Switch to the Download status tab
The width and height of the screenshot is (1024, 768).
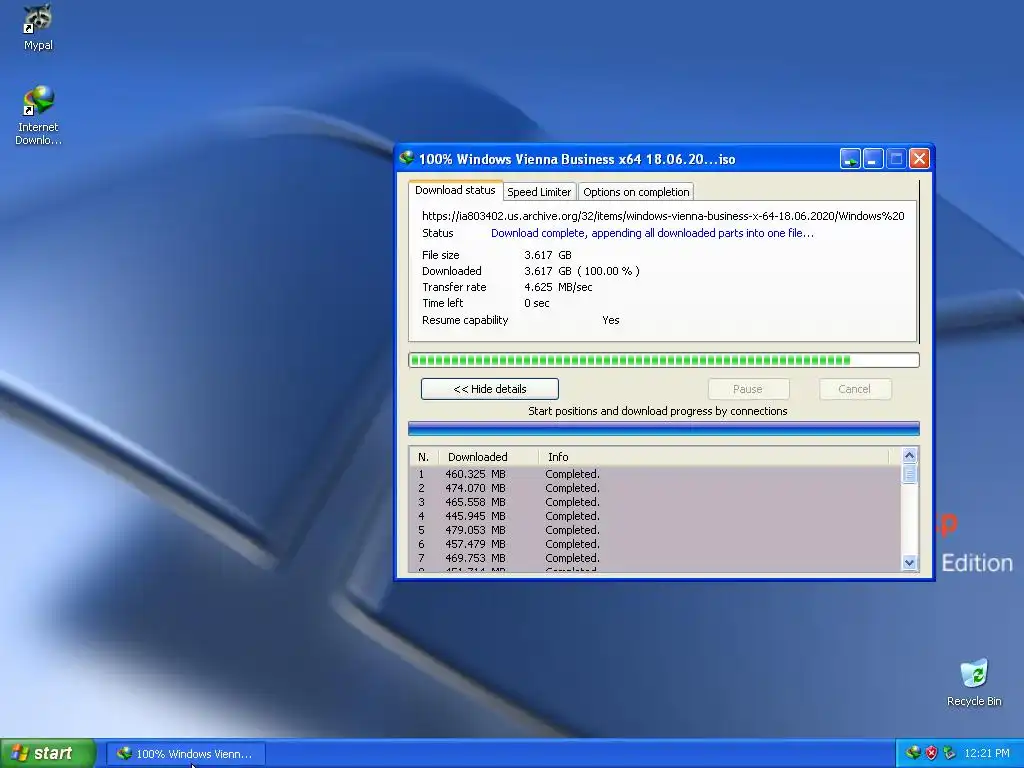pos(455,190)
